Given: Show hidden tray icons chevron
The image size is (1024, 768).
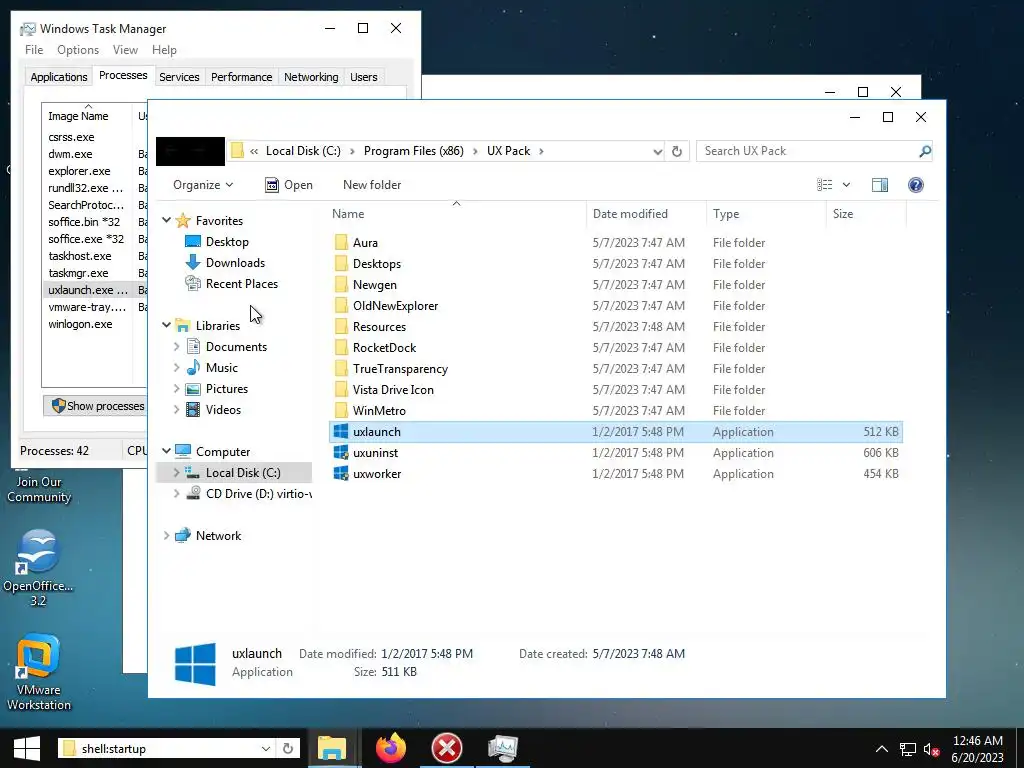Looking at the screenshot, I should coord(882,748).
